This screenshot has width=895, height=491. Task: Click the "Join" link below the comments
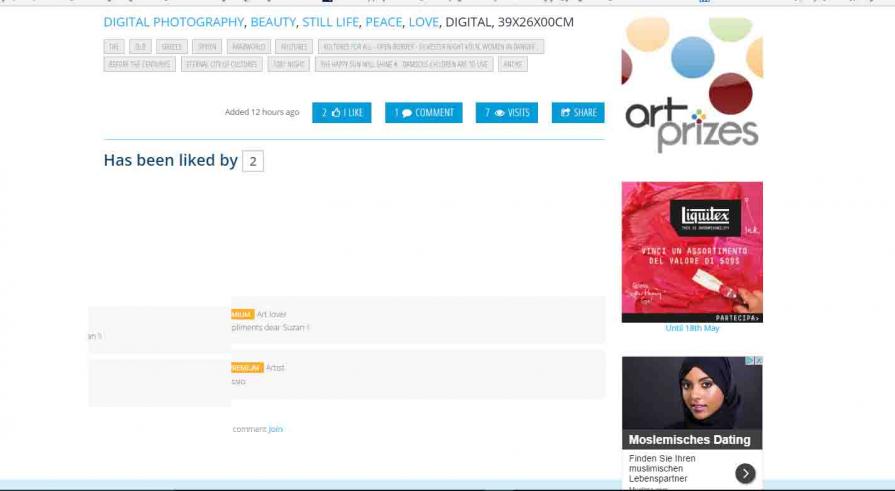pos(276,429)
